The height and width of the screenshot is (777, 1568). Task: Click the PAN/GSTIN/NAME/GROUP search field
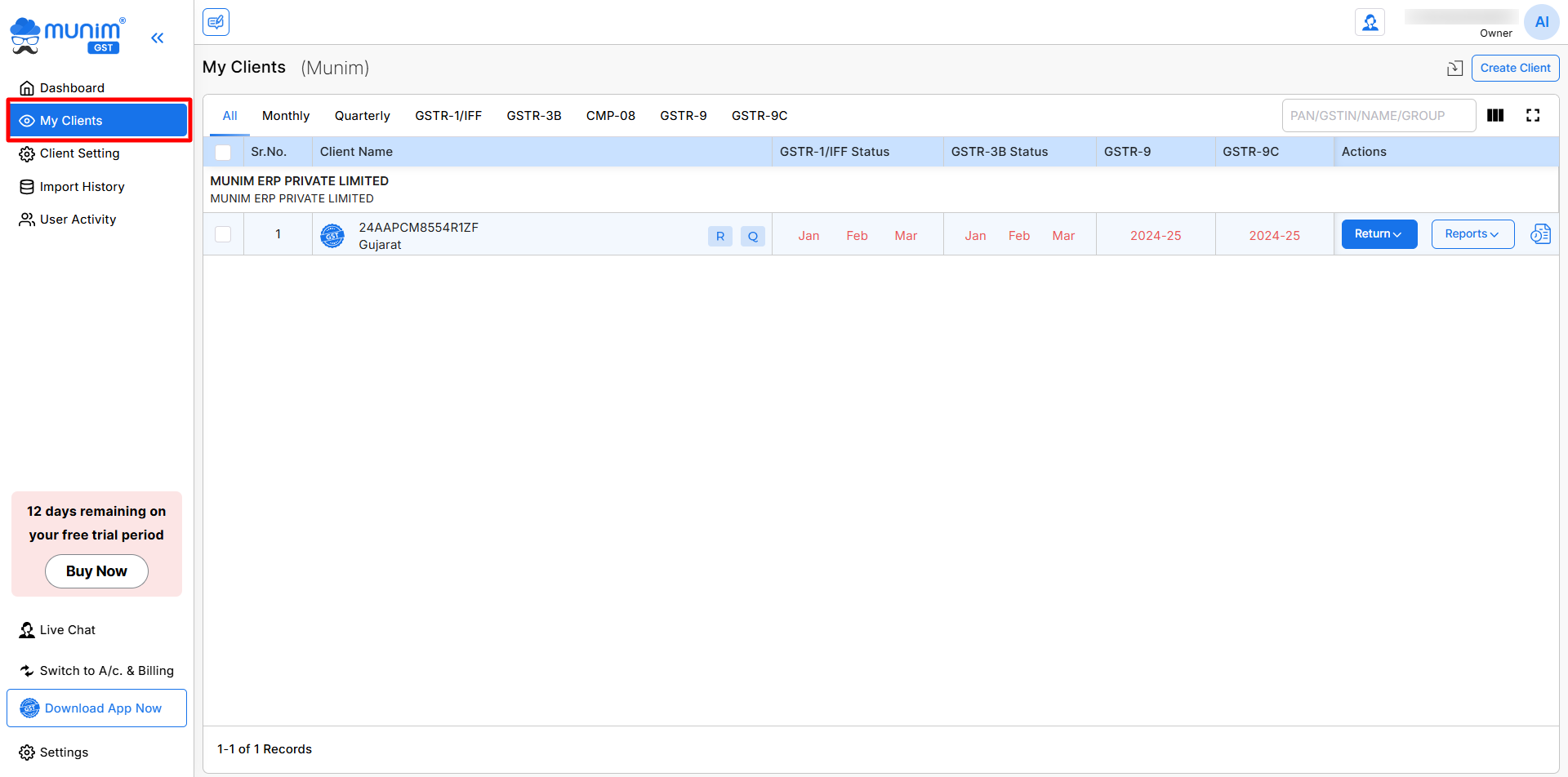[1378, 116]
